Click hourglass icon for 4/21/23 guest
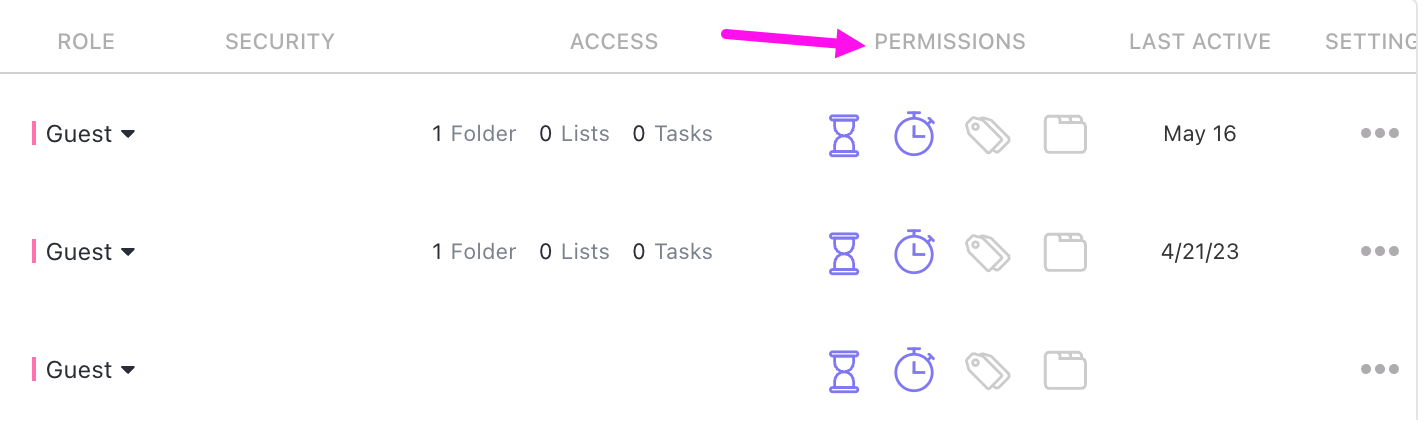The image size is (1424, 422). pos(844,252)
